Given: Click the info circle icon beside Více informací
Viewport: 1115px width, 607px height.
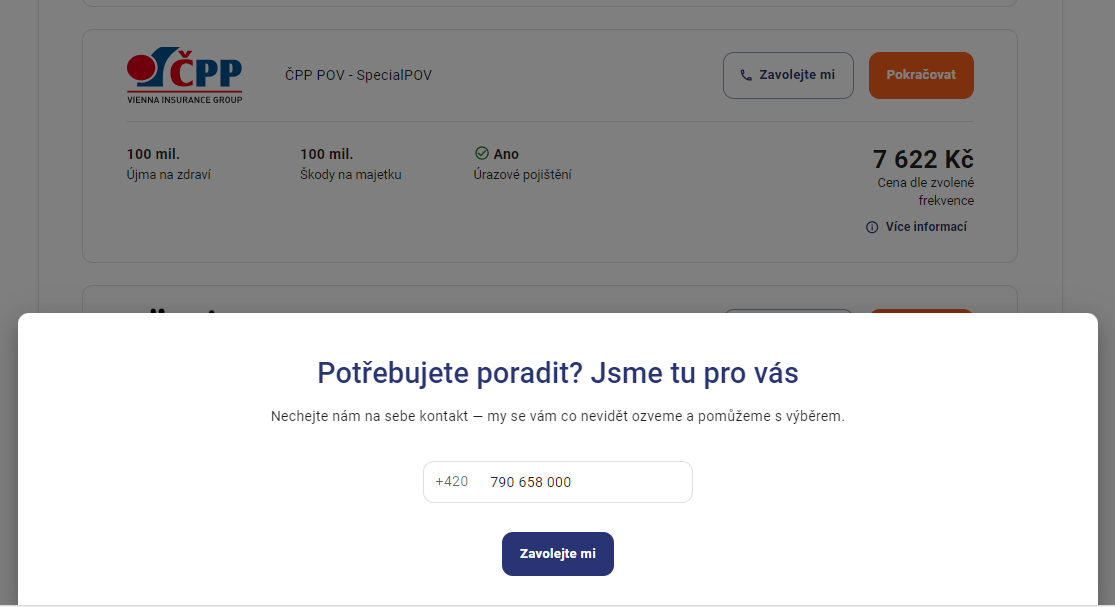Looking at the screenshot, I should [x=872, y=227].
